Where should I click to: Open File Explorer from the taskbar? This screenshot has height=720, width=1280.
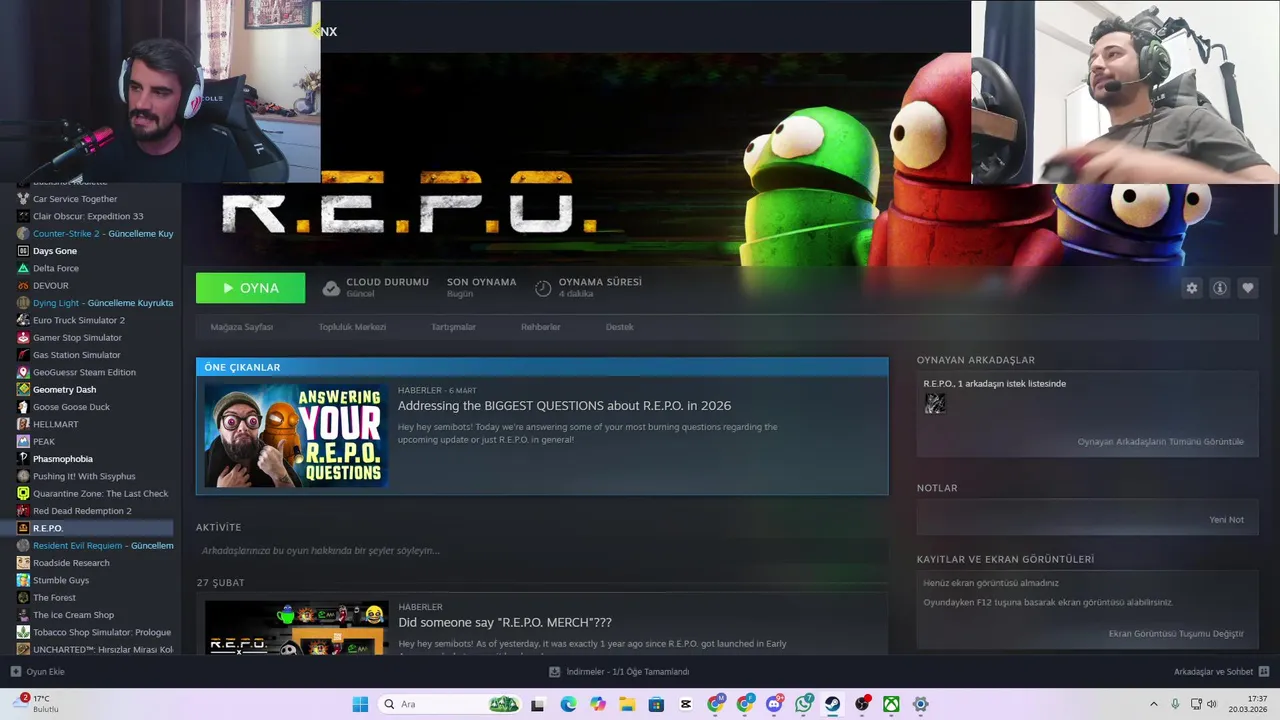point(627,704)
